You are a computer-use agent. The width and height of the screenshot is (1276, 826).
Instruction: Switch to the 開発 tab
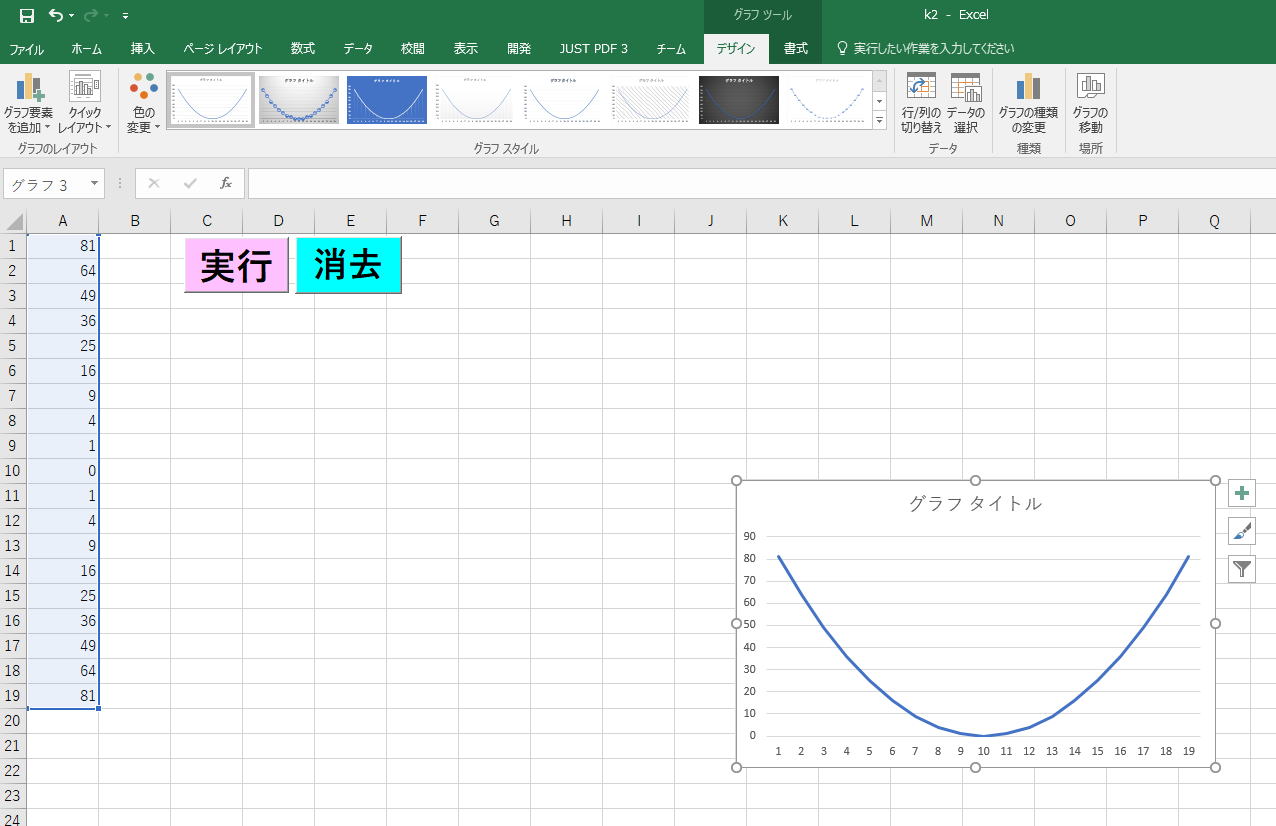coord(519,48)
